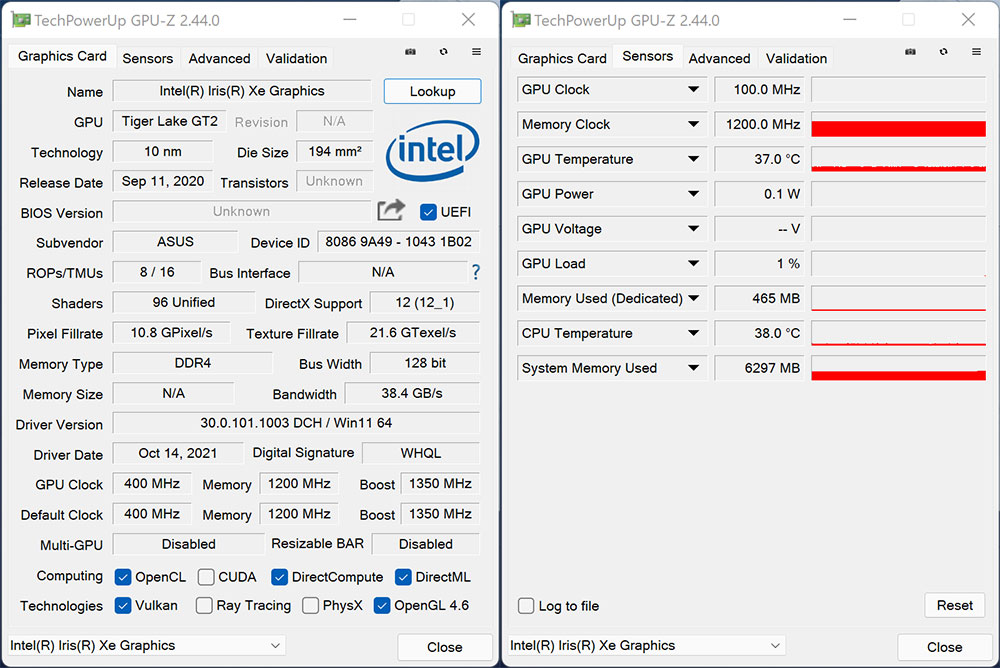The width and height of the screenshot is (1000, 668).
Task: Click the Driver Version field
Action: click(296, 423)
